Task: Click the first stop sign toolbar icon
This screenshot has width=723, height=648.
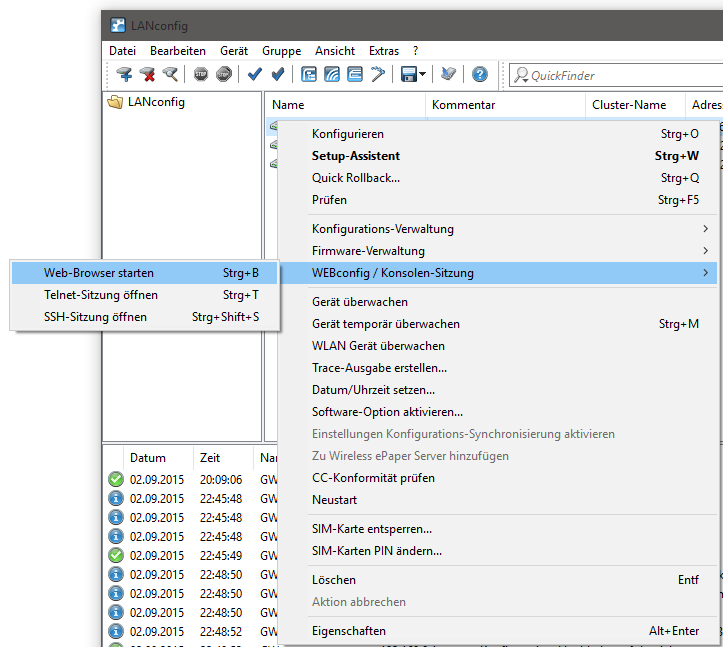Action: 201,75
